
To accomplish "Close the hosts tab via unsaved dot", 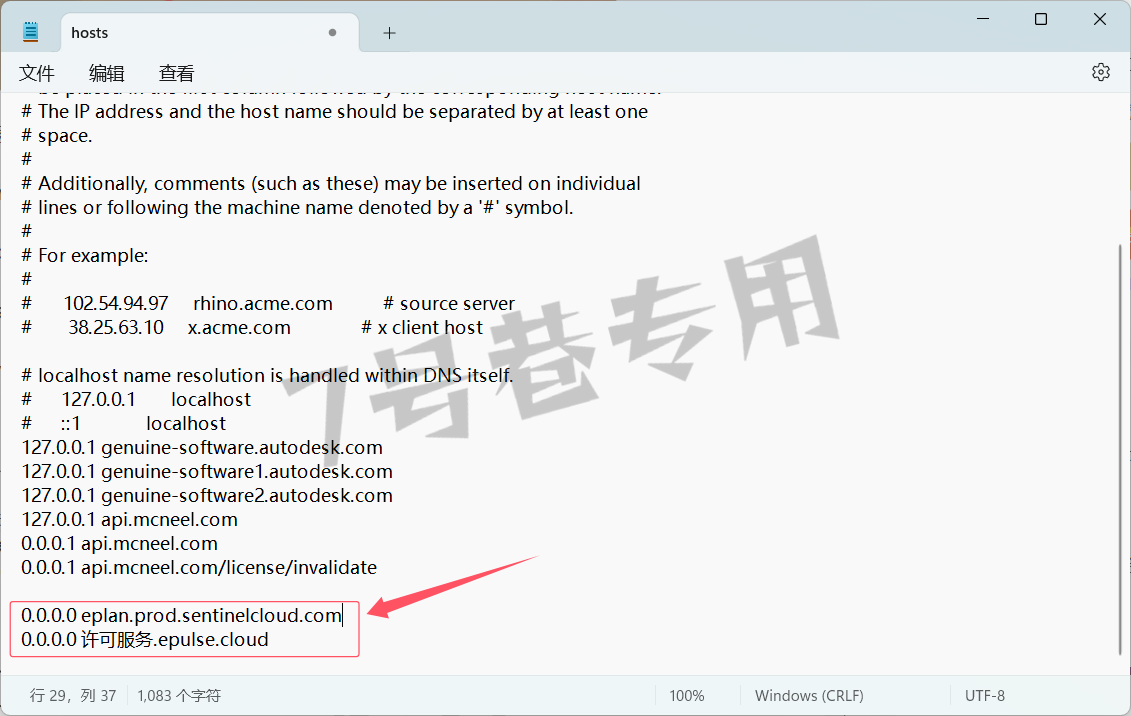I will pos(333,32).
